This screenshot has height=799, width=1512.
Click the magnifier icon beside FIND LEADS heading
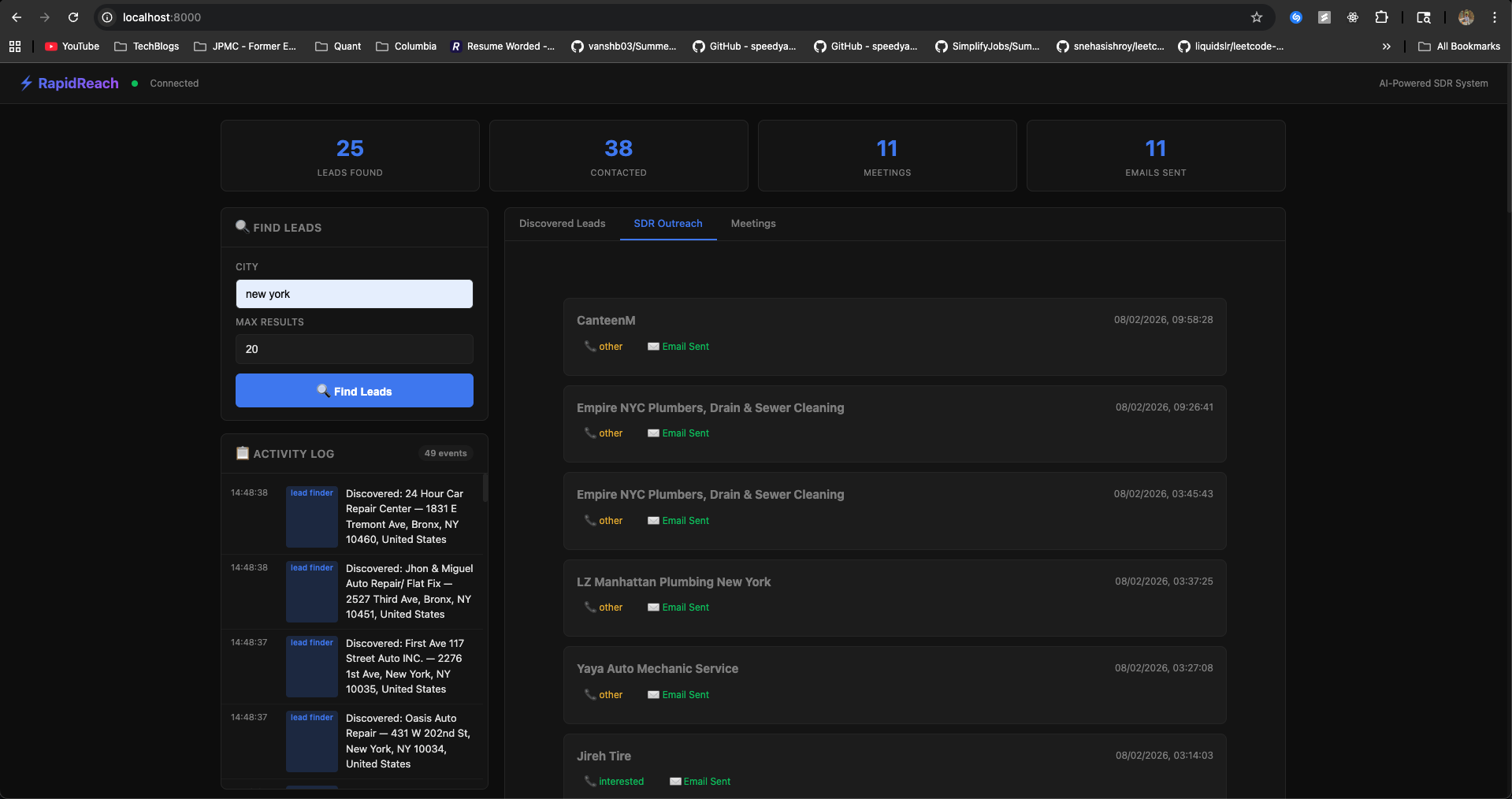242,227
